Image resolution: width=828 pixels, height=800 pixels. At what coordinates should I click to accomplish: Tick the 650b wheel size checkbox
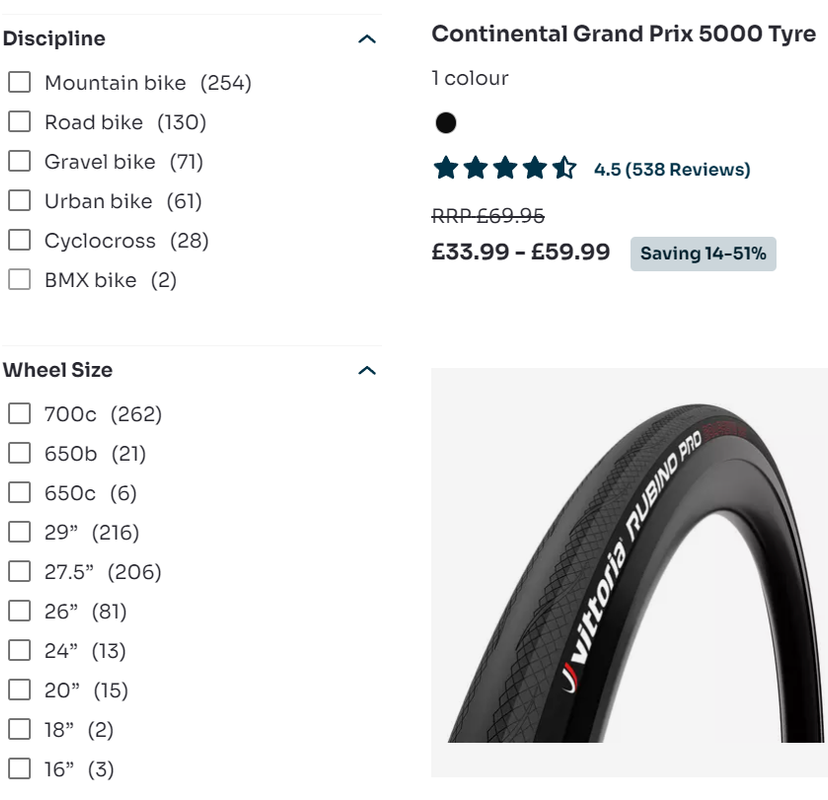pyautogui.click(x=20, y=454)
